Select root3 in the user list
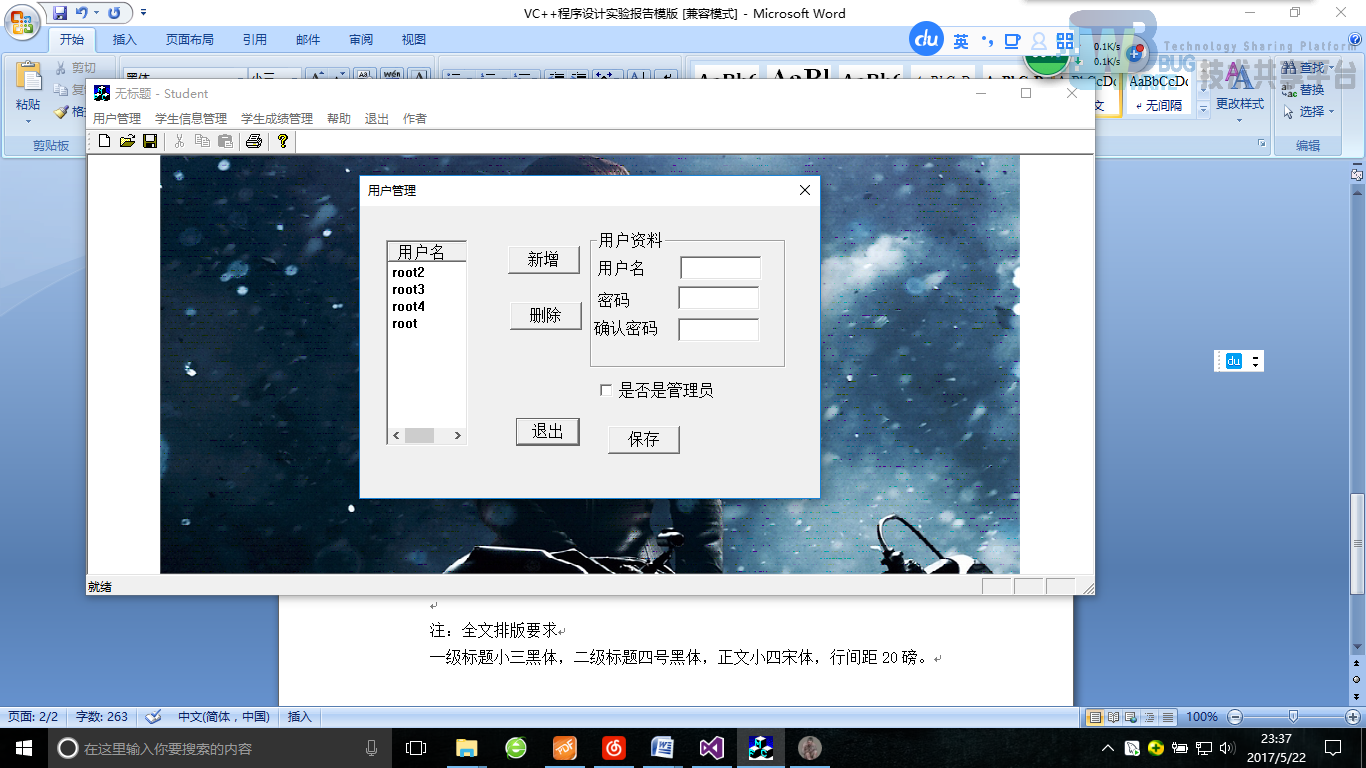1366x768 pixels. pos(409,290)
